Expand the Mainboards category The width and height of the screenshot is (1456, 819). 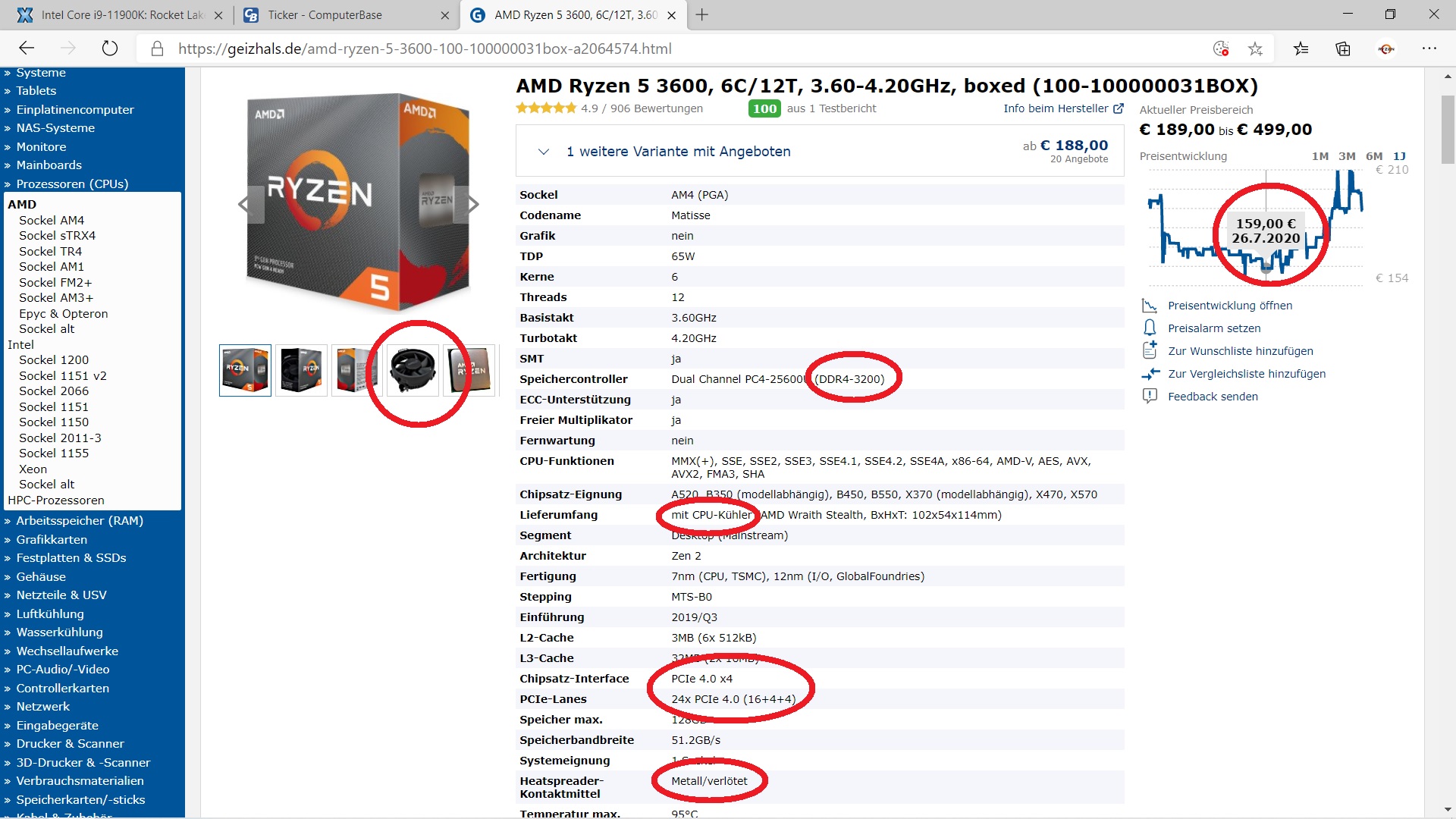pos(49,165)
